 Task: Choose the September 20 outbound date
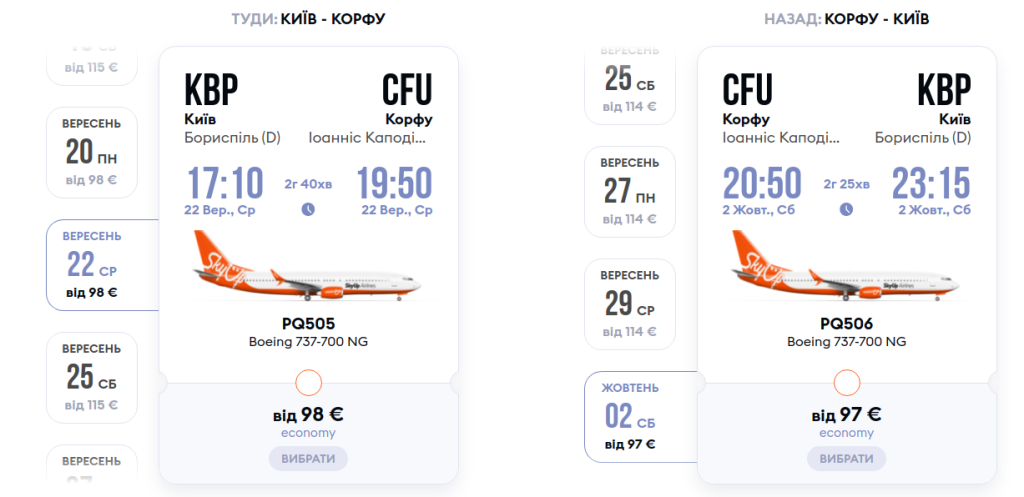point(92,152)
